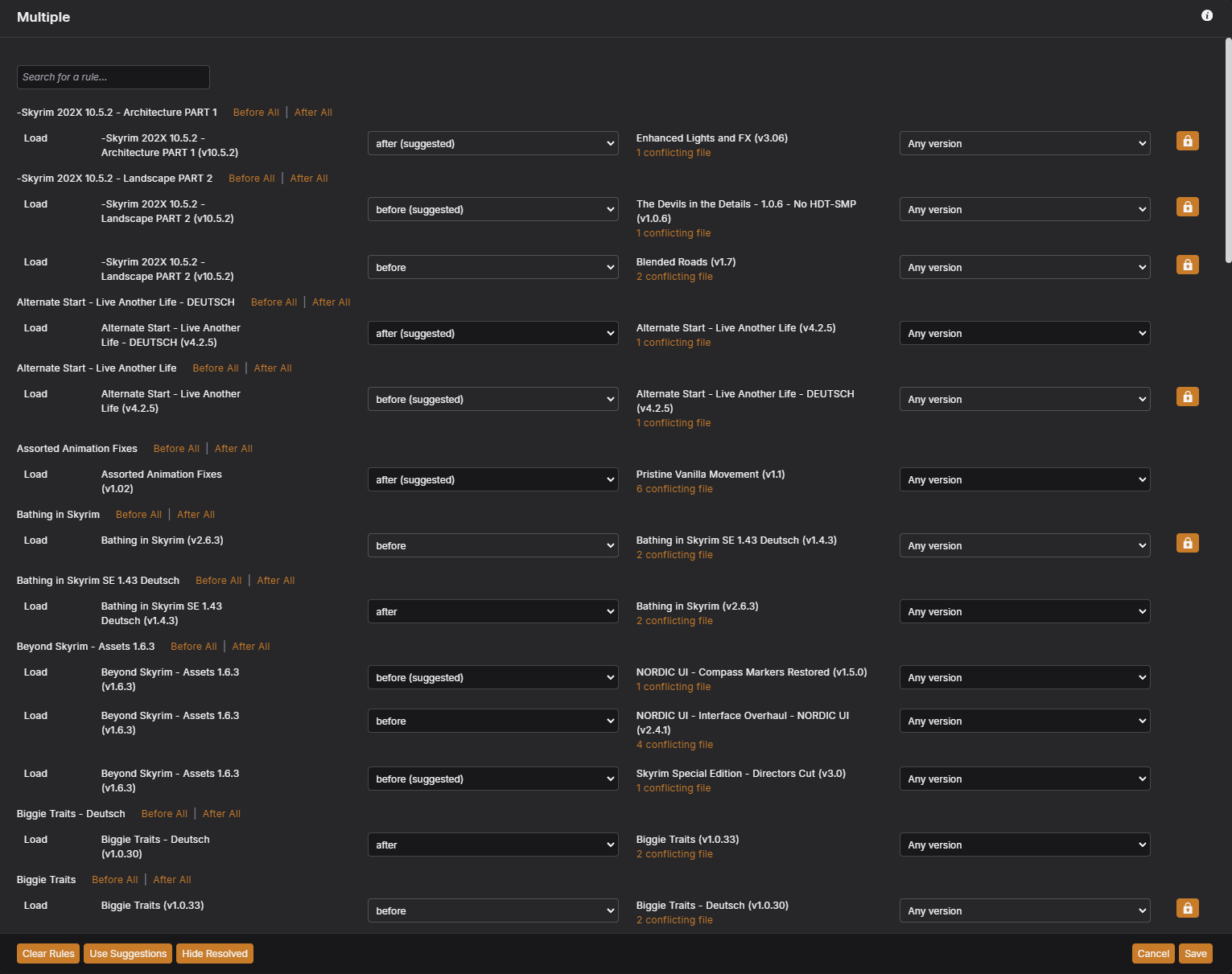1232x974 pixels.
Task: Click lock icon for Biggie Traits - Deutsch rule
Action: pyautogui.click(x=1187, y=908)
